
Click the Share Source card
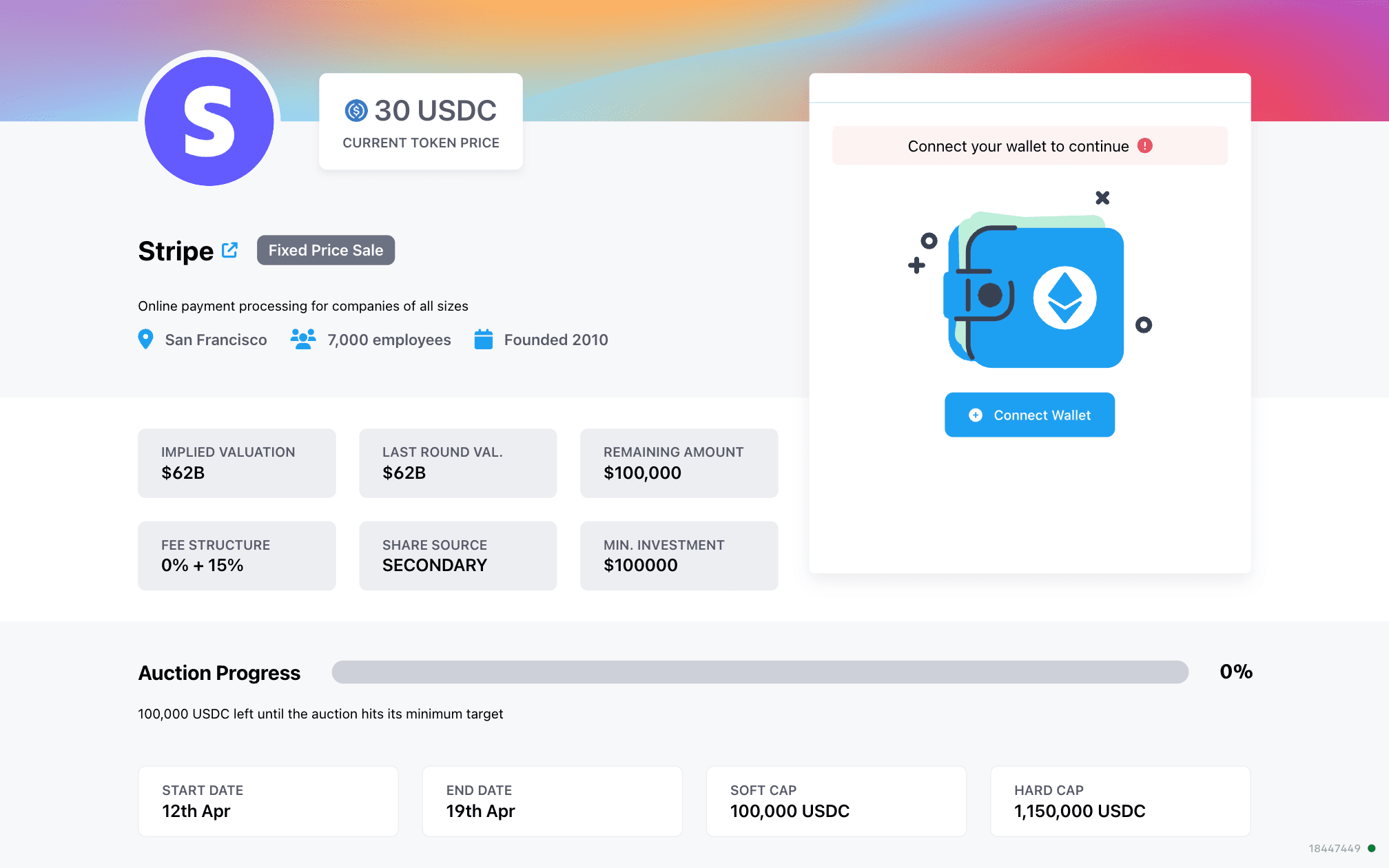pos(457,555)
